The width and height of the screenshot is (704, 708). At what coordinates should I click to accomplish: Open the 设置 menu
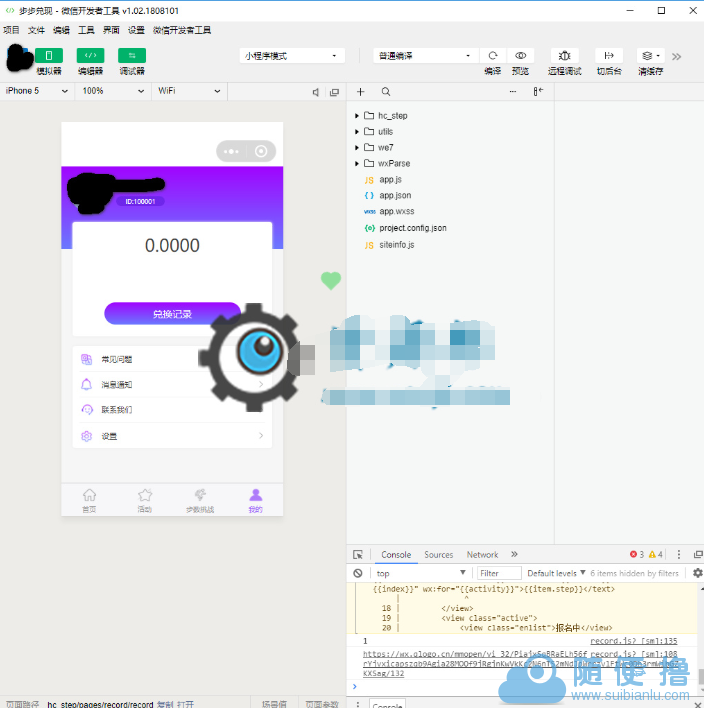pos(136,30)
